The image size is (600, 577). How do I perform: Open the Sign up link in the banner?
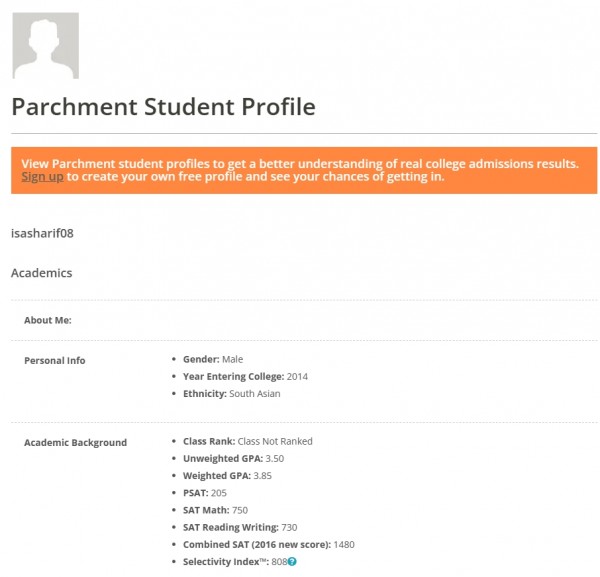42,176
